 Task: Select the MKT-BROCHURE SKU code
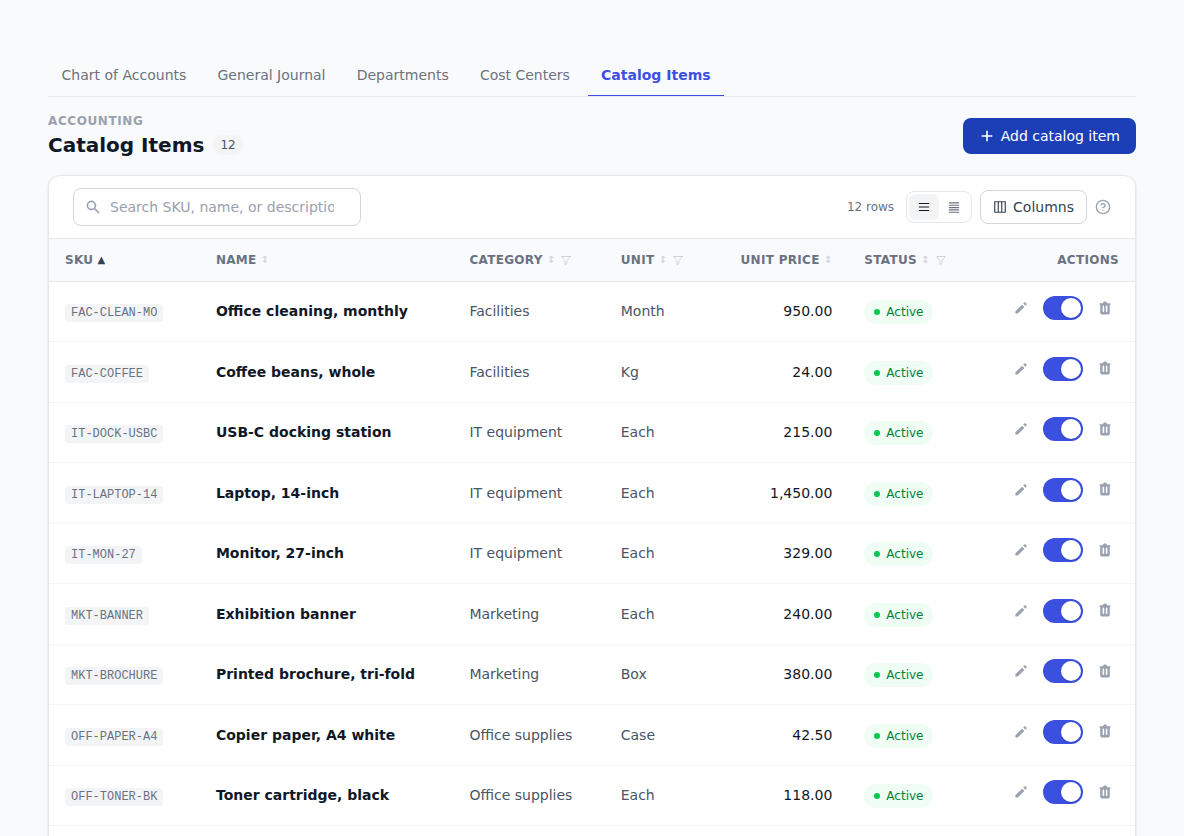point(114,675)
